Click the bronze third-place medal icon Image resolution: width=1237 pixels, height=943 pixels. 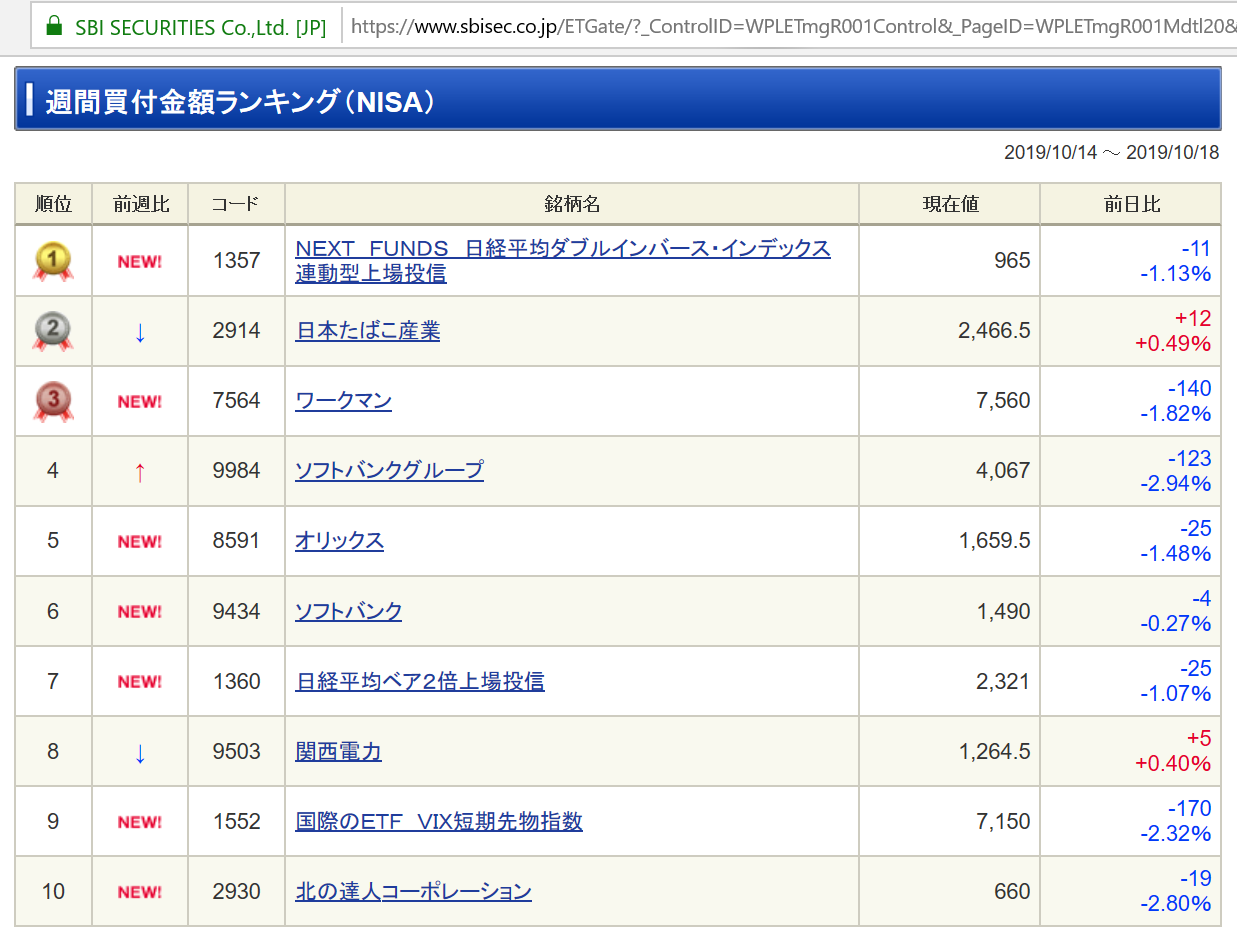click(53, 401)
